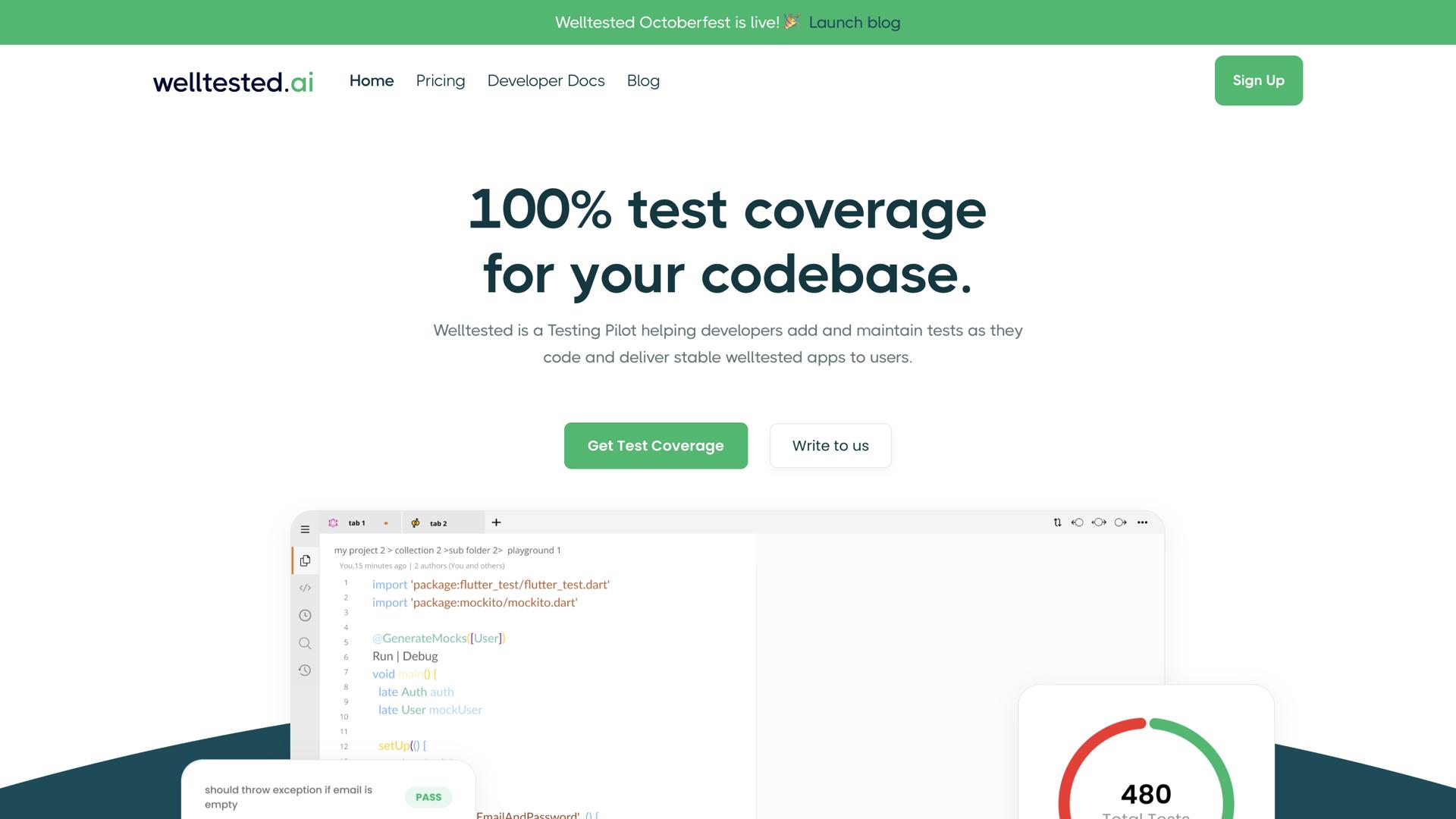Click the clock icon in editor sidebar

coord(305,615)
